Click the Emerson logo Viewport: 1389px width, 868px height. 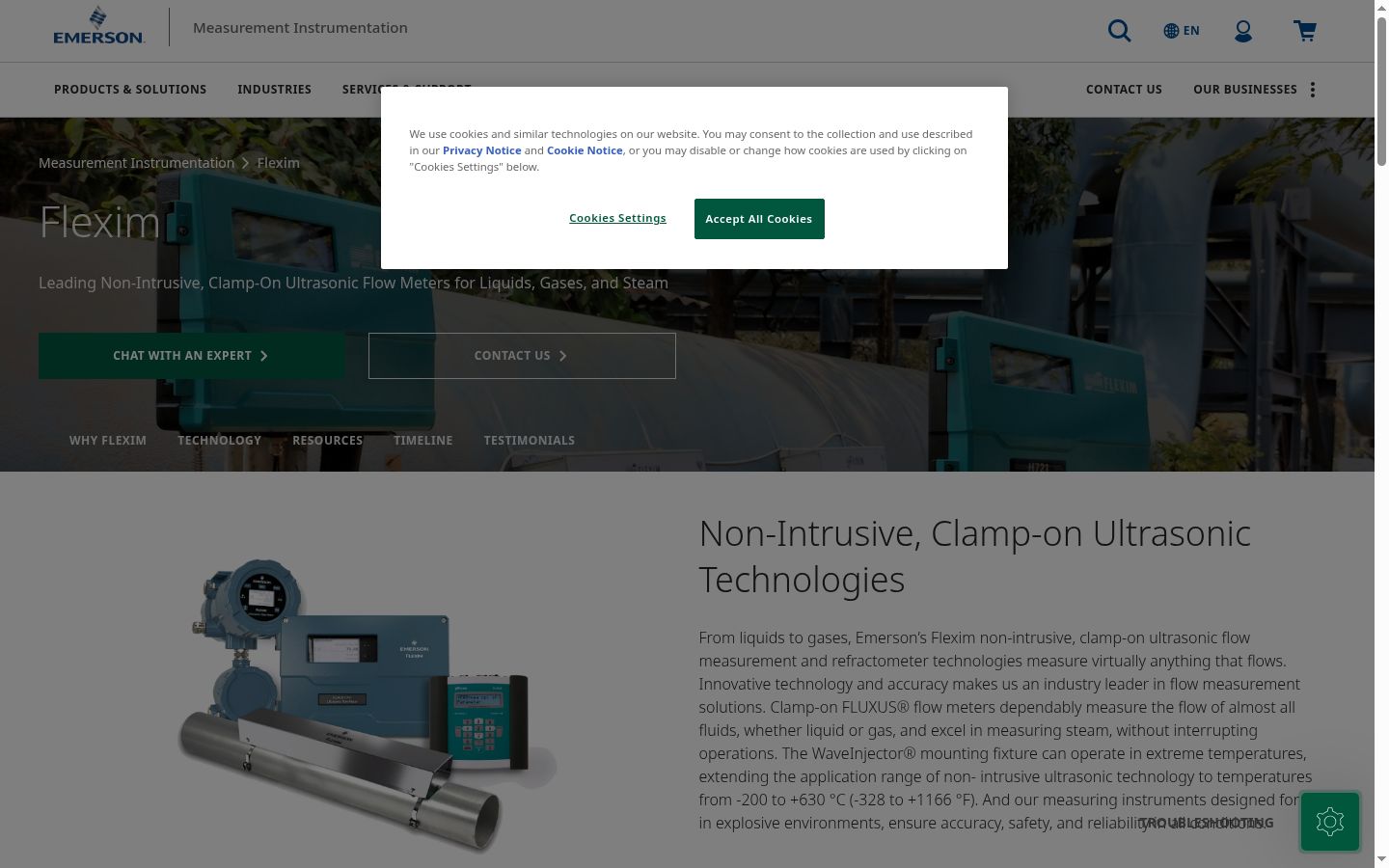point(98,26)
